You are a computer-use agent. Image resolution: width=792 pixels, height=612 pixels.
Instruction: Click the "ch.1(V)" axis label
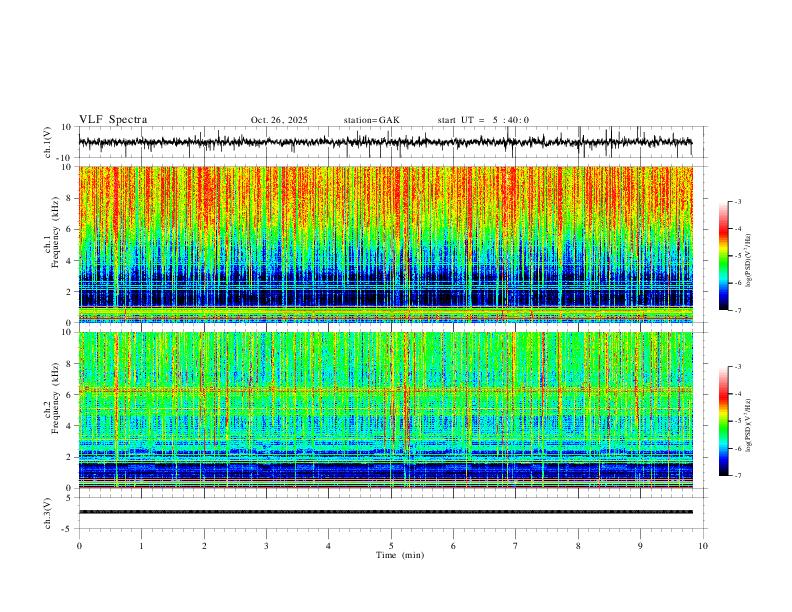coord(48,142)
